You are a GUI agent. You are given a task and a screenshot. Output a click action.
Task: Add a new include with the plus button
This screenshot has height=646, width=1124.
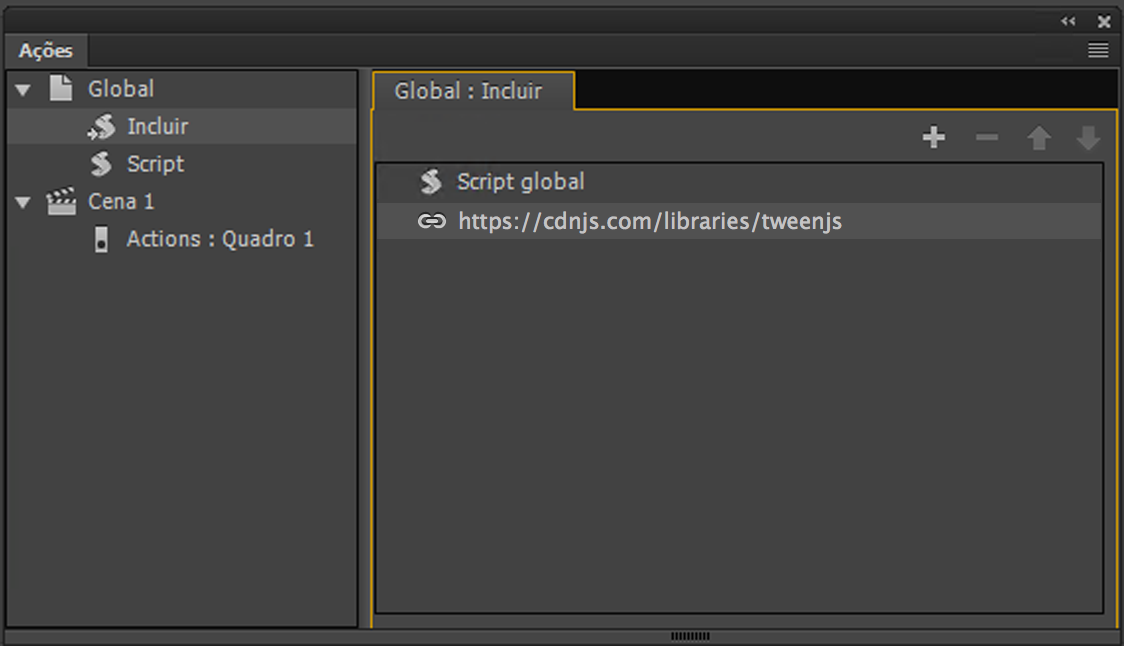(x=934, y=137)
